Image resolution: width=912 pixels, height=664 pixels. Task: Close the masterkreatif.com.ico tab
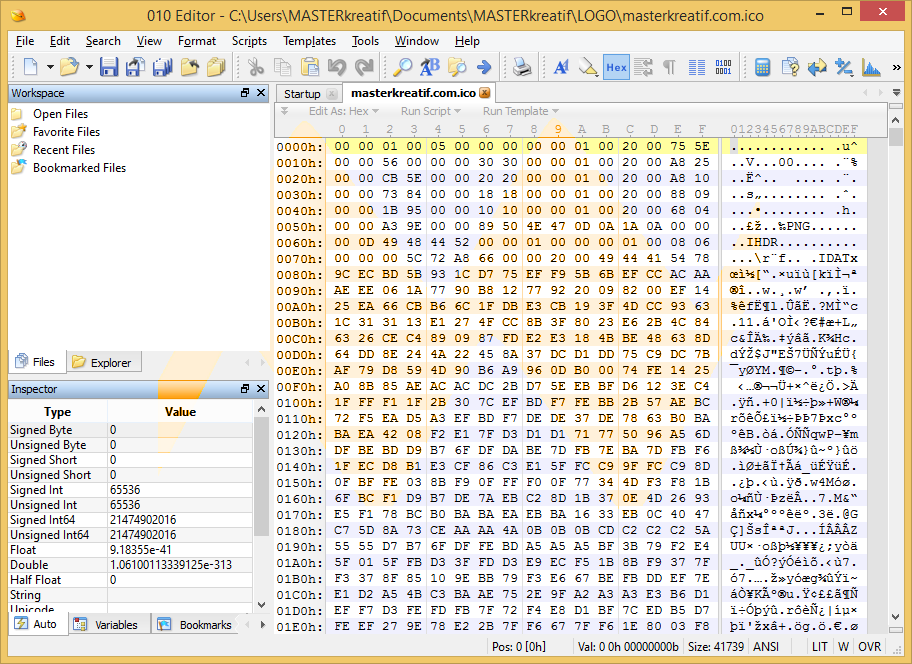(484, 92)
